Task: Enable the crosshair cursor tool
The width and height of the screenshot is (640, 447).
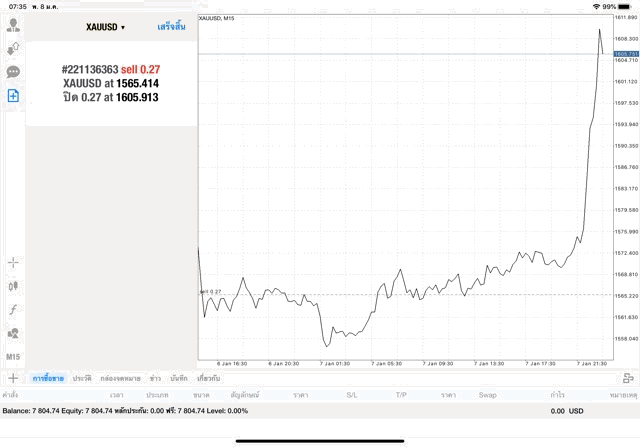Action: (13, 262)
